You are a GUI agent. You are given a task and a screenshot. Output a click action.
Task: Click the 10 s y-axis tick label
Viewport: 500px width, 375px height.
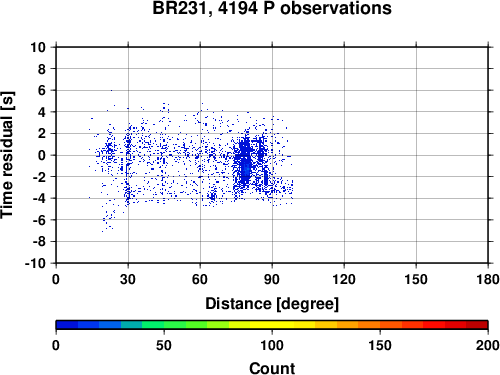38,47
